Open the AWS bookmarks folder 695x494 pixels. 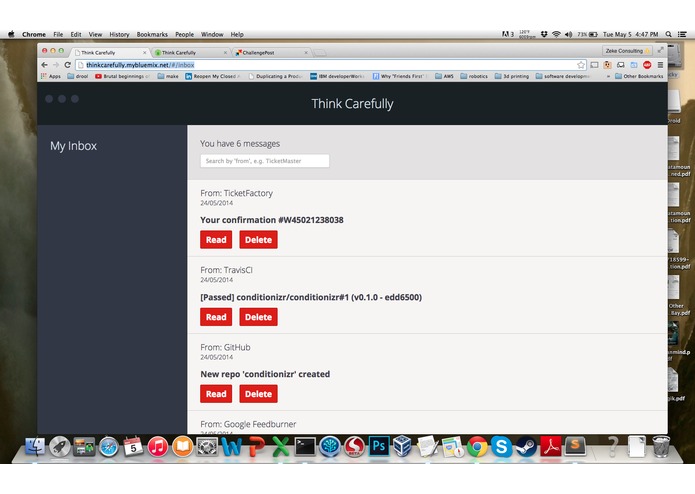pos(445,76)
